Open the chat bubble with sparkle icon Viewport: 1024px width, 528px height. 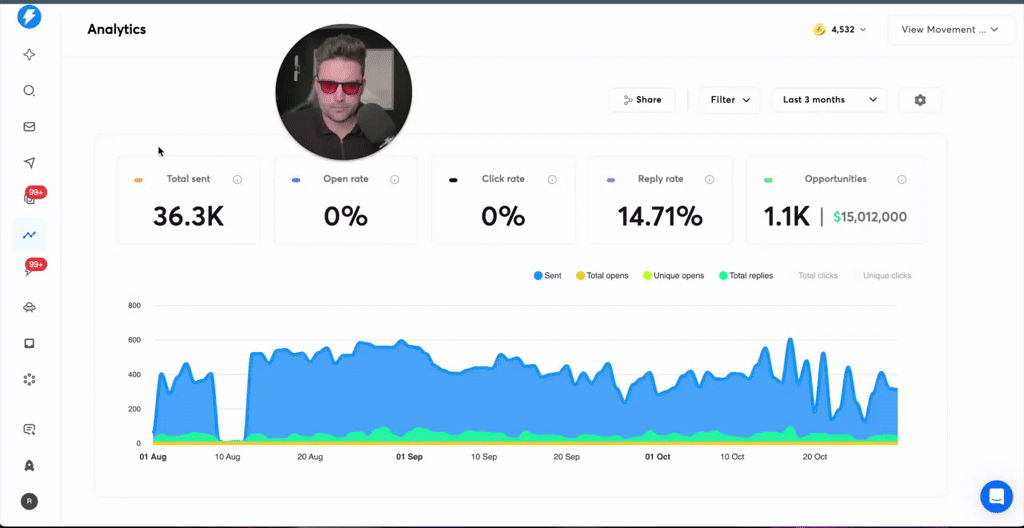29,429
